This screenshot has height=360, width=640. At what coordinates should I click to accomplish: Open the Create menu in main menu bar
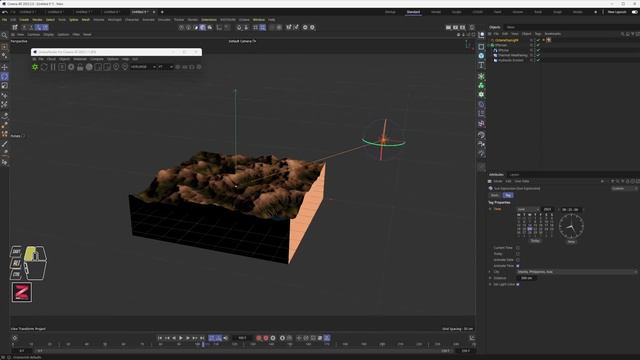(24, 20)
